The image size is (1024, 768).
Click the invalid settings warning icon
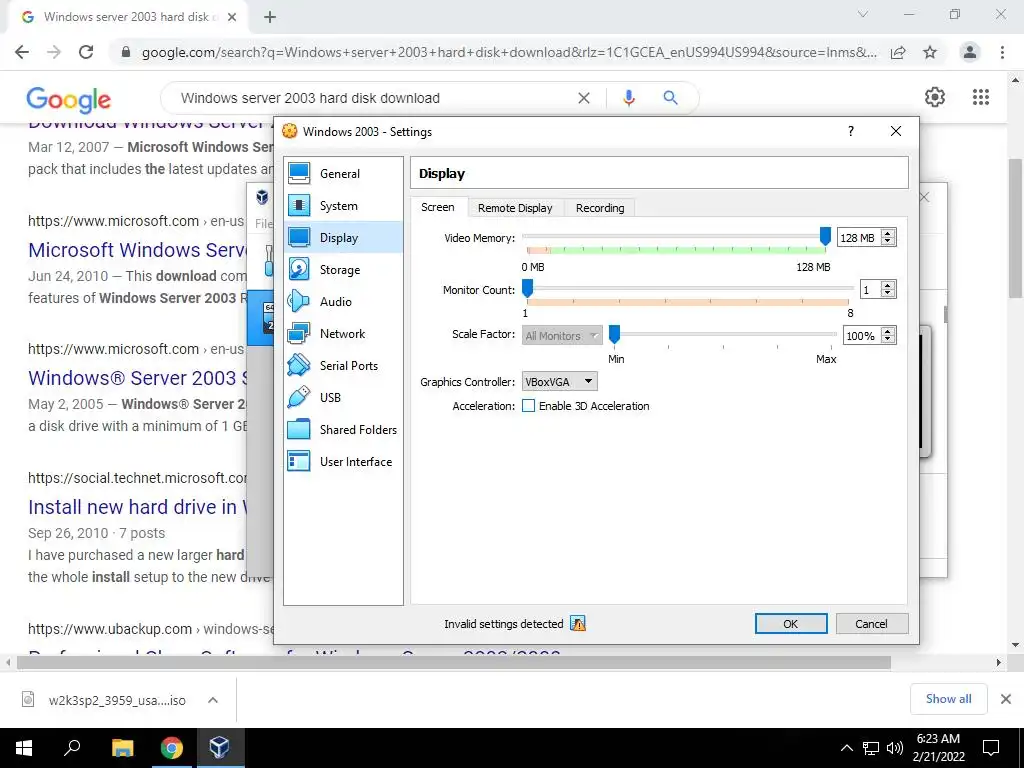tap(578, 624)
